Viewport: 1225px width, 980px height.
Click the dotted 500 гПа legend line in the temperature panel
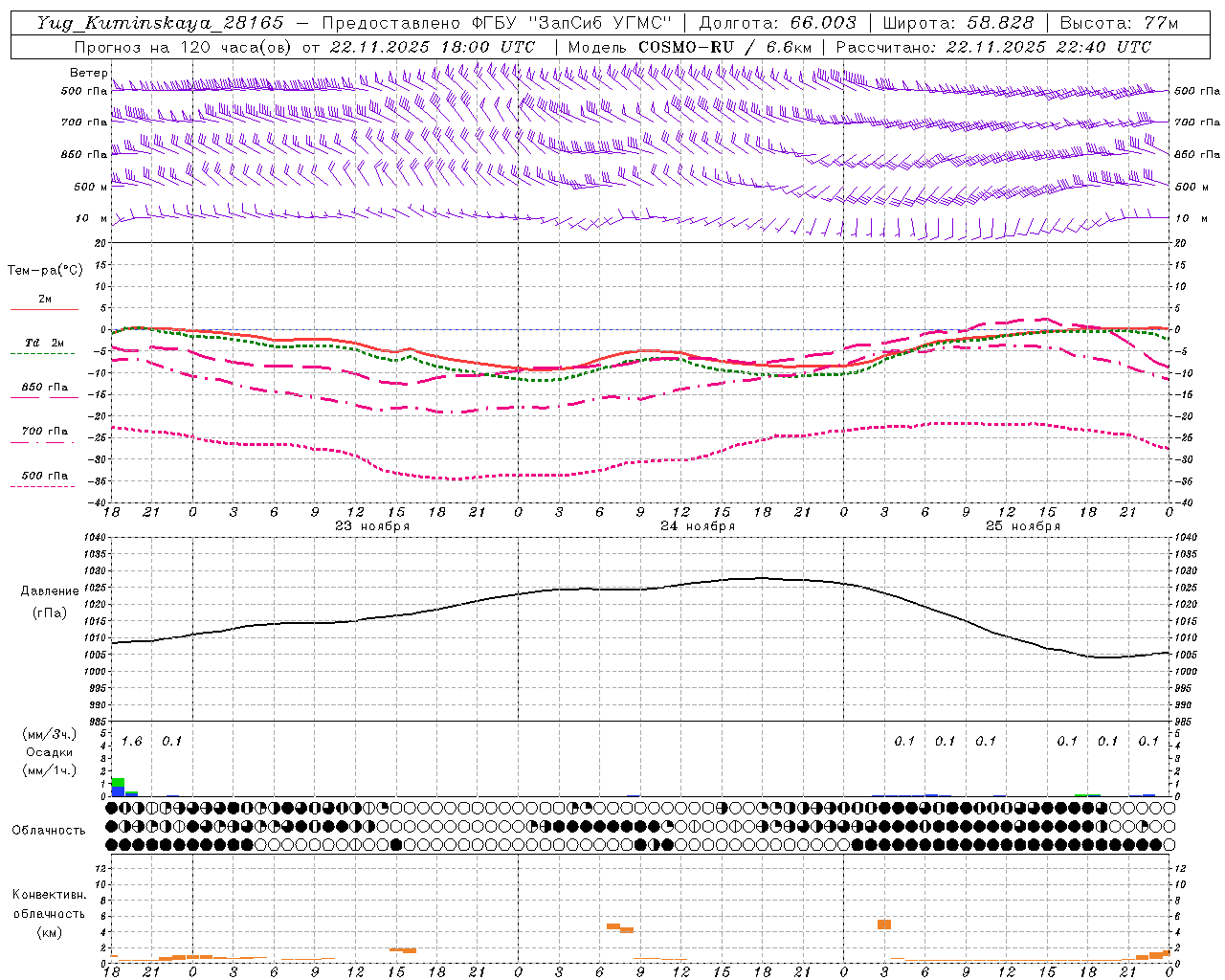(x=43, y=486)
